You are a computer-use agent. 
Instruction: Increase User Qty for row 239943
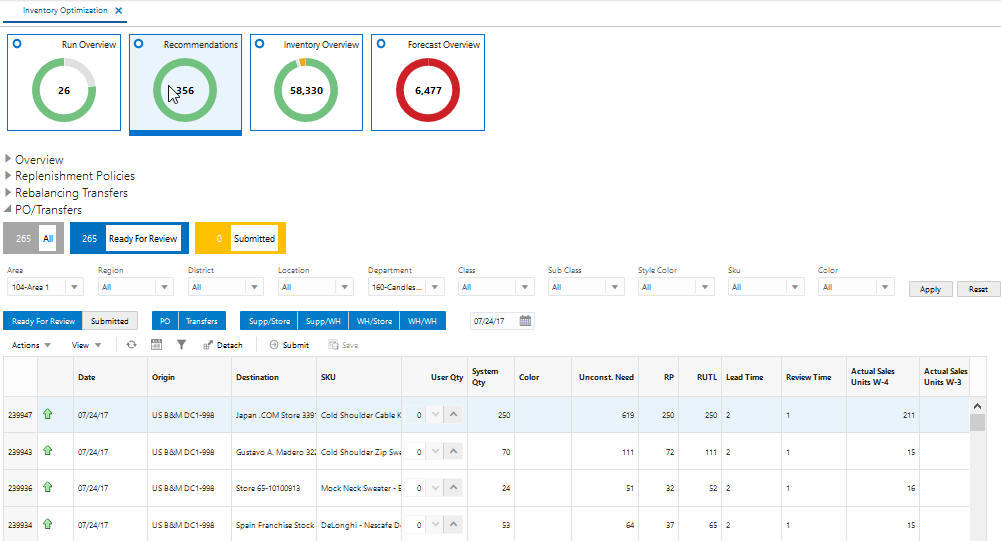pos(453,452)
